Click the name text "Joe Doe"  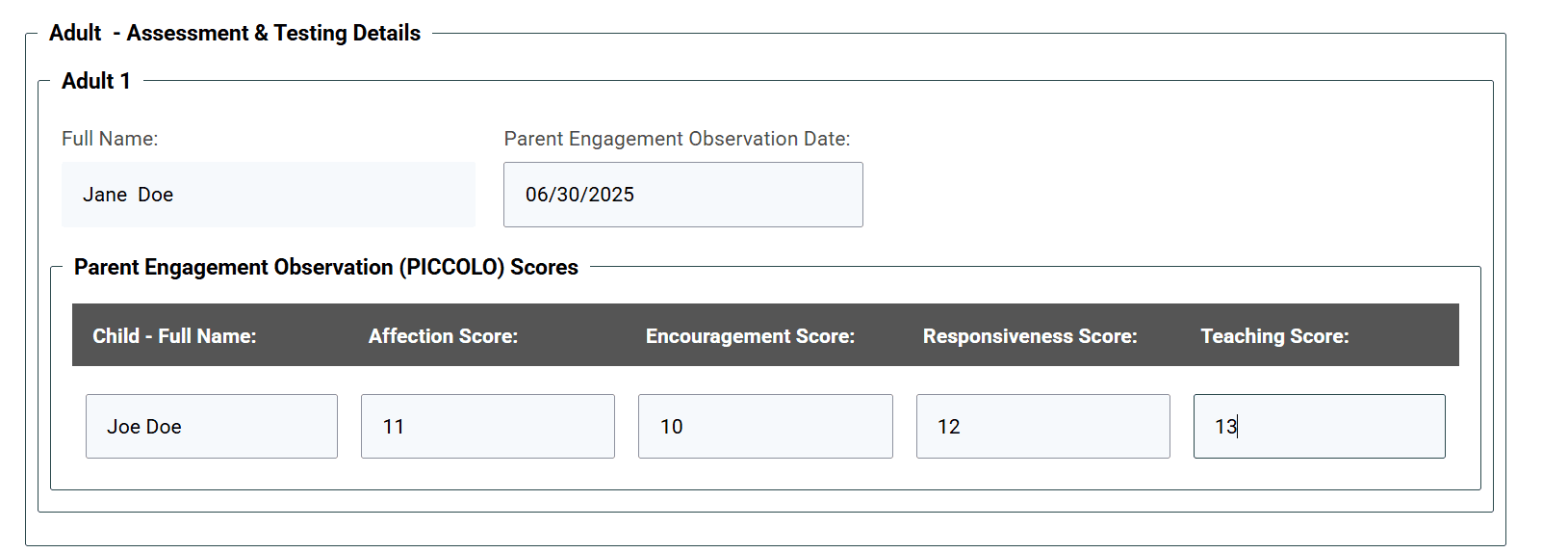(144, 427)
